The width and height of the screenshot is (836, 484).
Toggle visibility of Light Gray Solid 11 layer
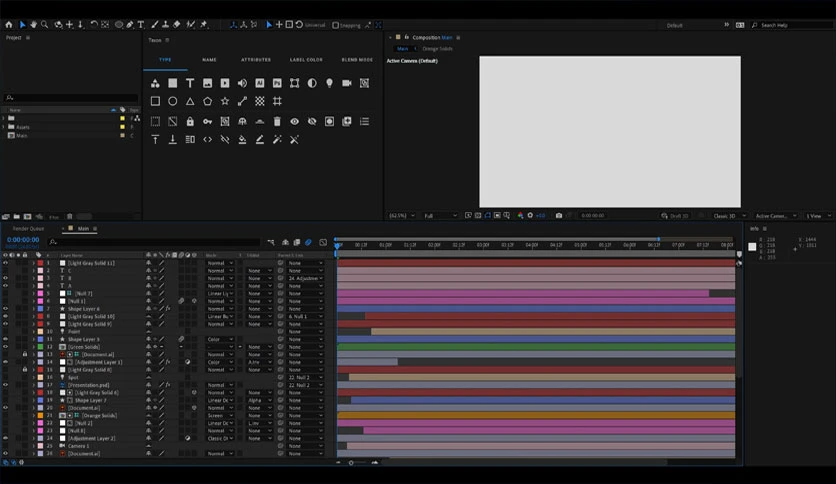click(x=5, y=263)
